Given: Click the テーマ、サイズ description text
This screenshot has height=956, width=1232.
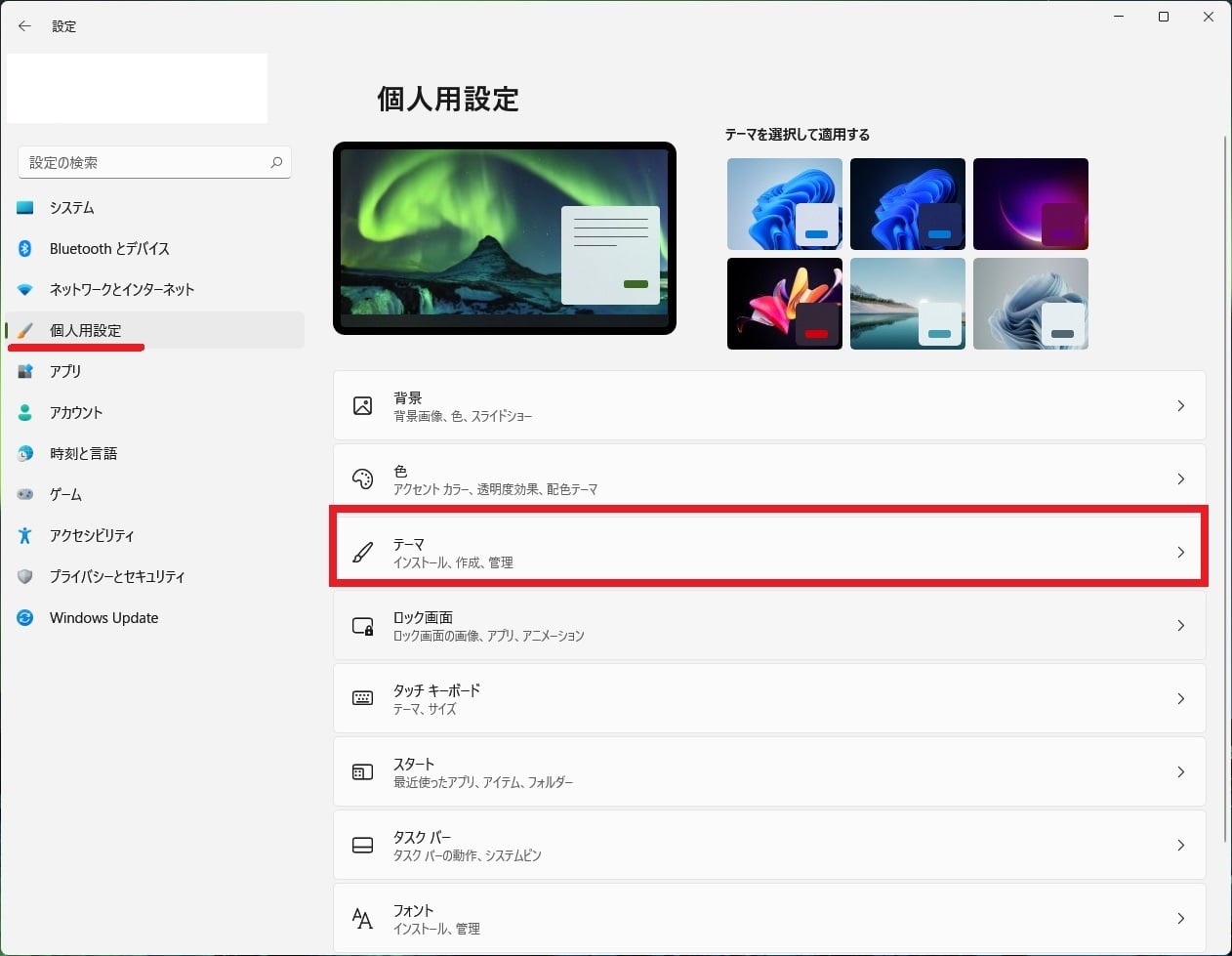Looking at the screenshot, I should (x=425, y=709).
